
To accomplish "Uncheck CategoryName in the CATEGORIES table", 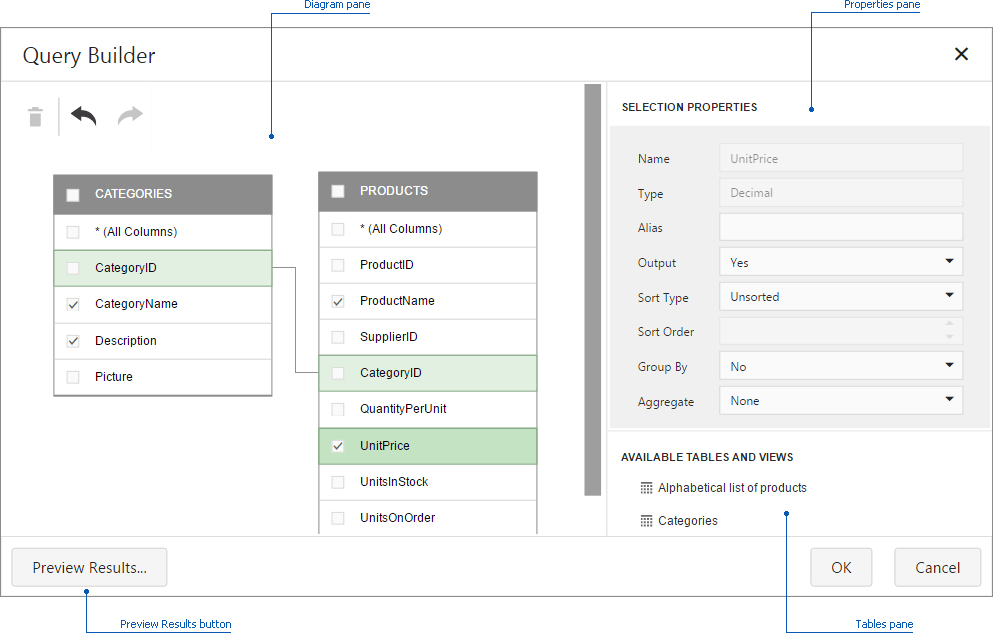I will (x=72, y=304).
